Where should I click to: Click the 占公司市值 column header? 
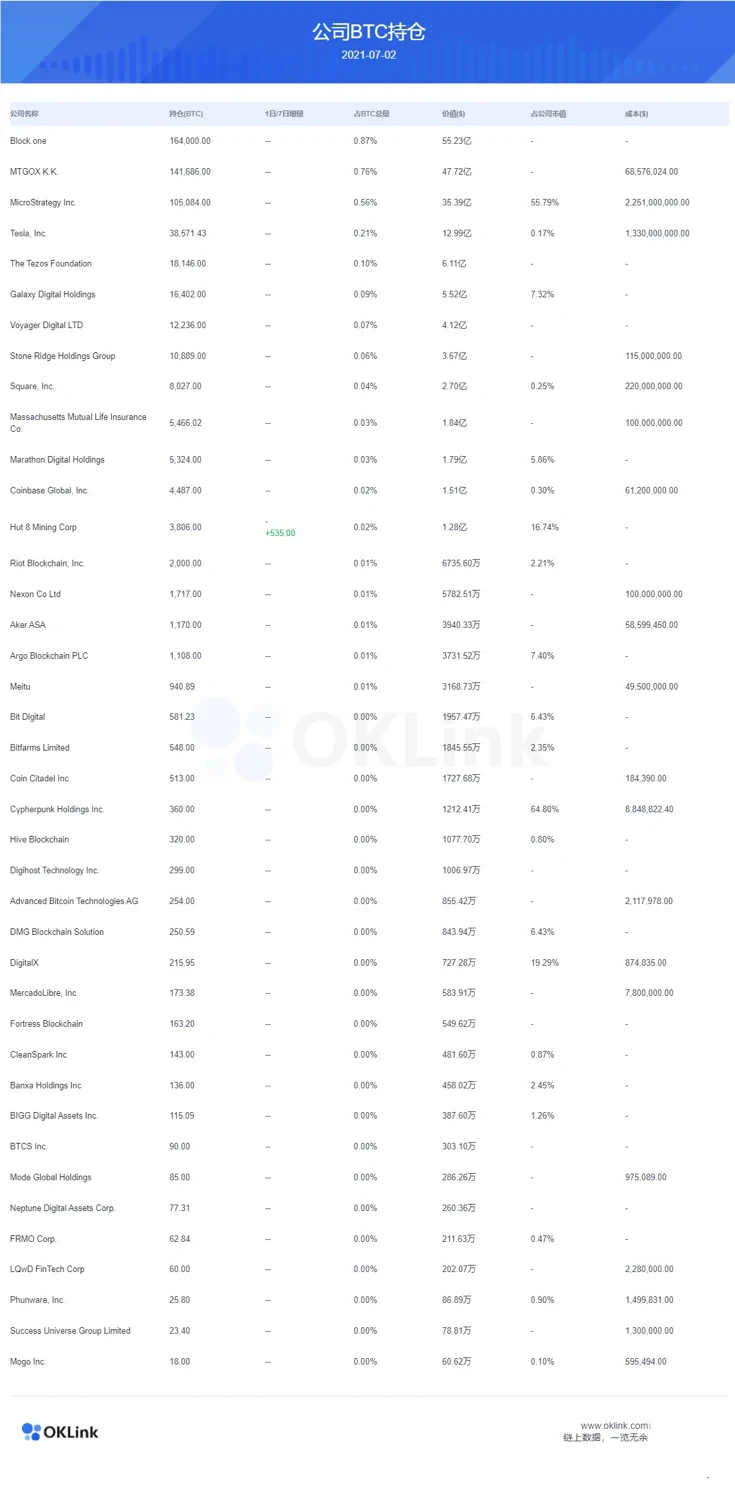click(548, 114)
